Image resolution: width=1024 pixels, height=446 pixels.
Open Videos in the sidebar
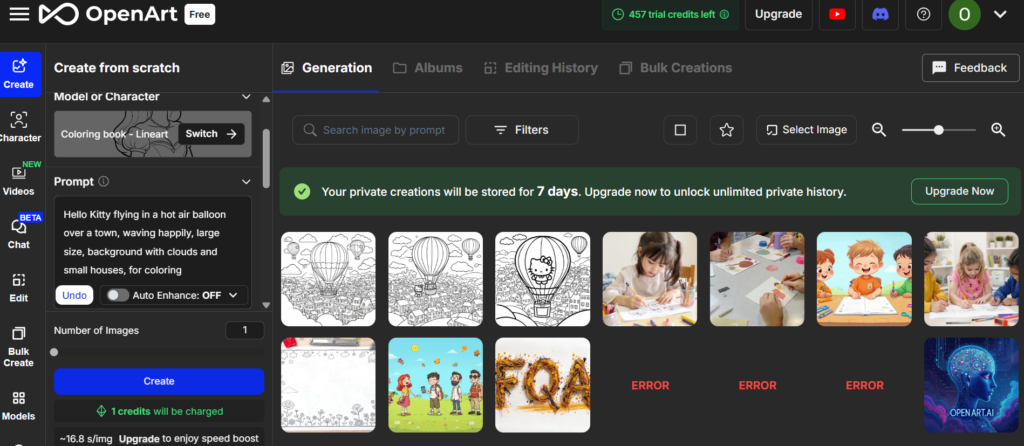(18, 180)
